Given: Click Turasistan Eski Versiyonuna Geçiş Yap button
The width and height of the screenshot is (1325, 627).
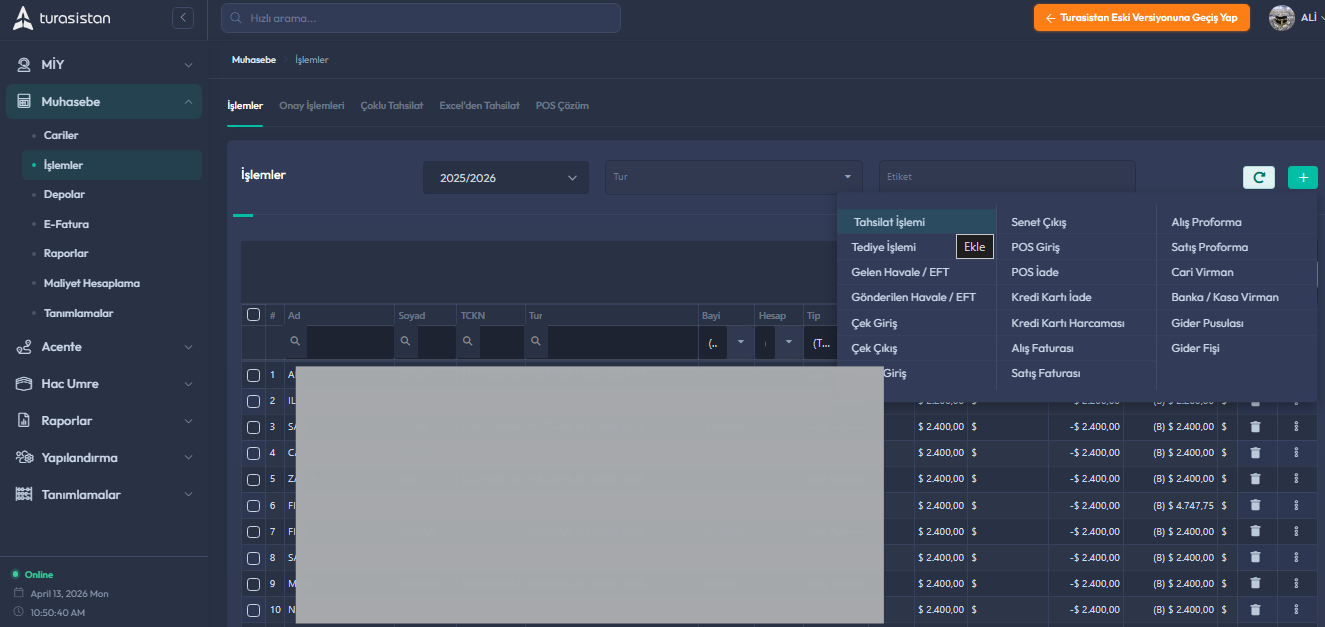Looking at the screenshot, I should click(1141, 18).
